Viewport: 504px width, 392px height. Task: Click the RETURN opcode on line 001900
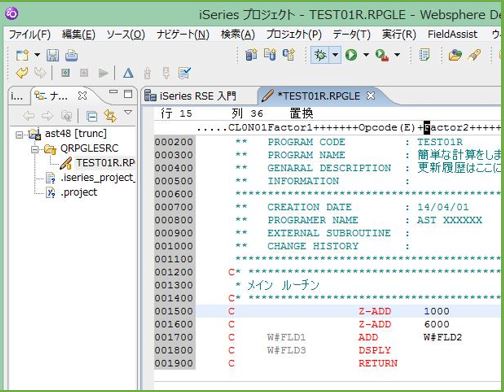(x=378, y=363)
